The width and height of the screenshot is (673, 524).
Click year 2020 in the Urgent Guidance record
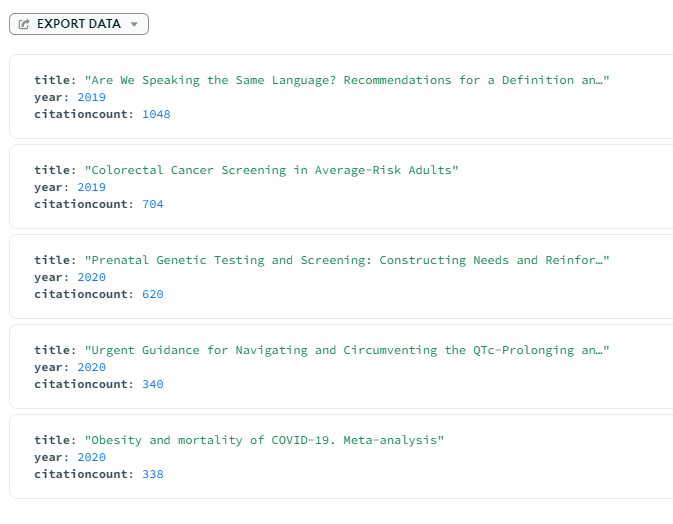point(91,368)
